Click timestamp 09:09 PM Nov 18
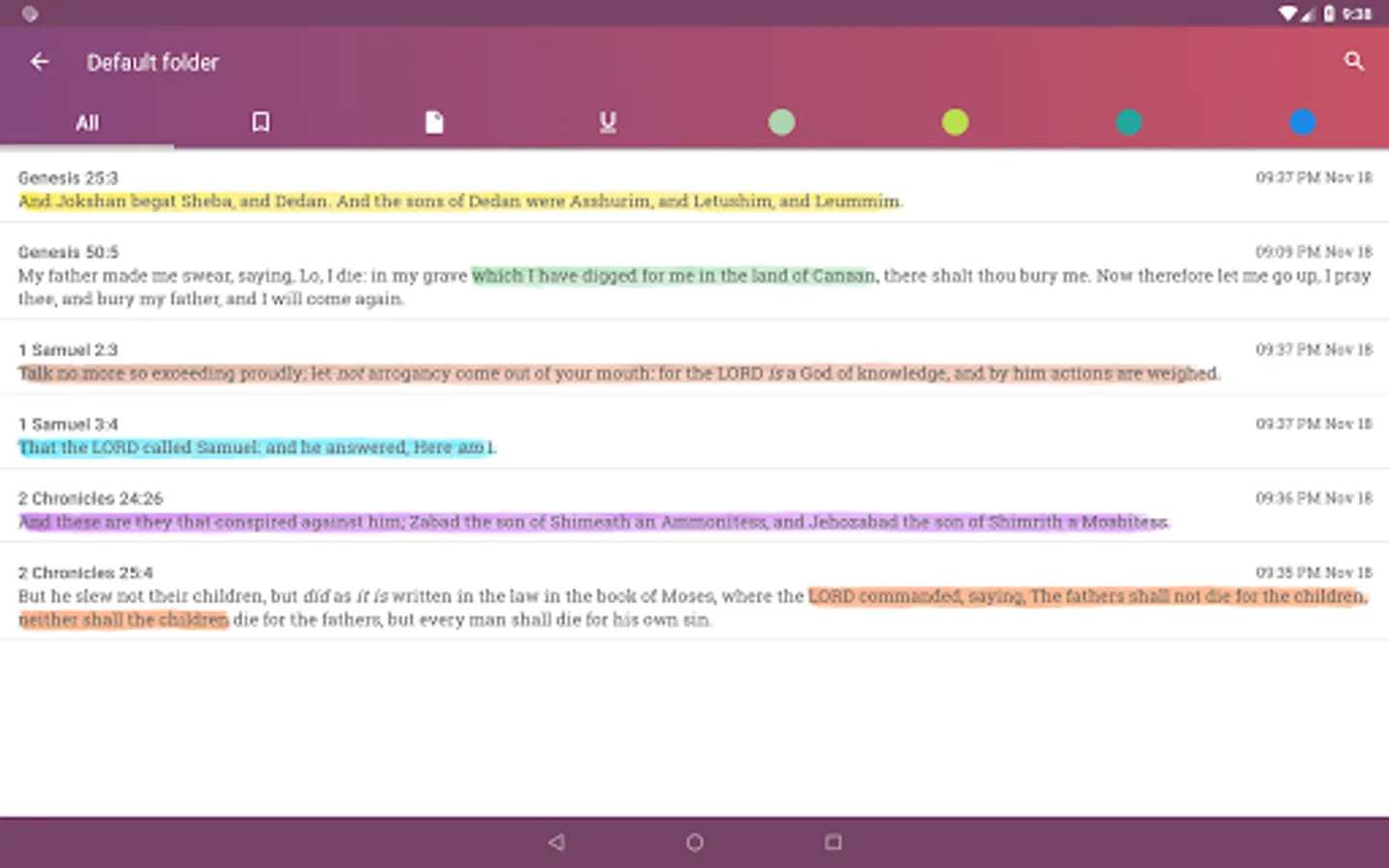Image resolution: width=1389 pixels, height=868 pixels. tap(1313, 252)
